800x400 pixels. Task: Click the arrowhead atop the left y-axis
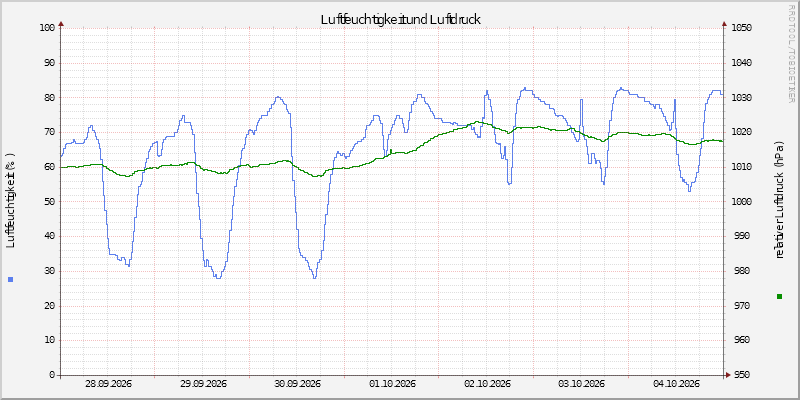pyautogui.click(x=61, y=23)
